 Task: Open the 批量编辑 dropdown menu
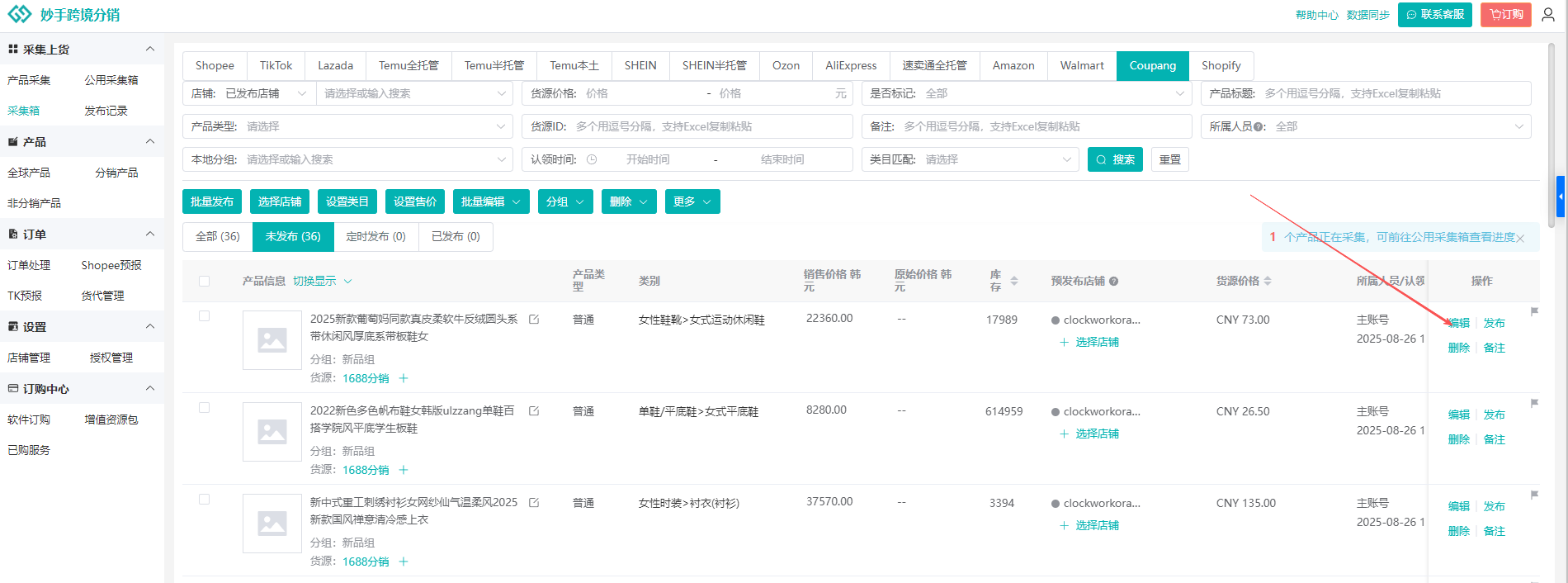point(490,201)
